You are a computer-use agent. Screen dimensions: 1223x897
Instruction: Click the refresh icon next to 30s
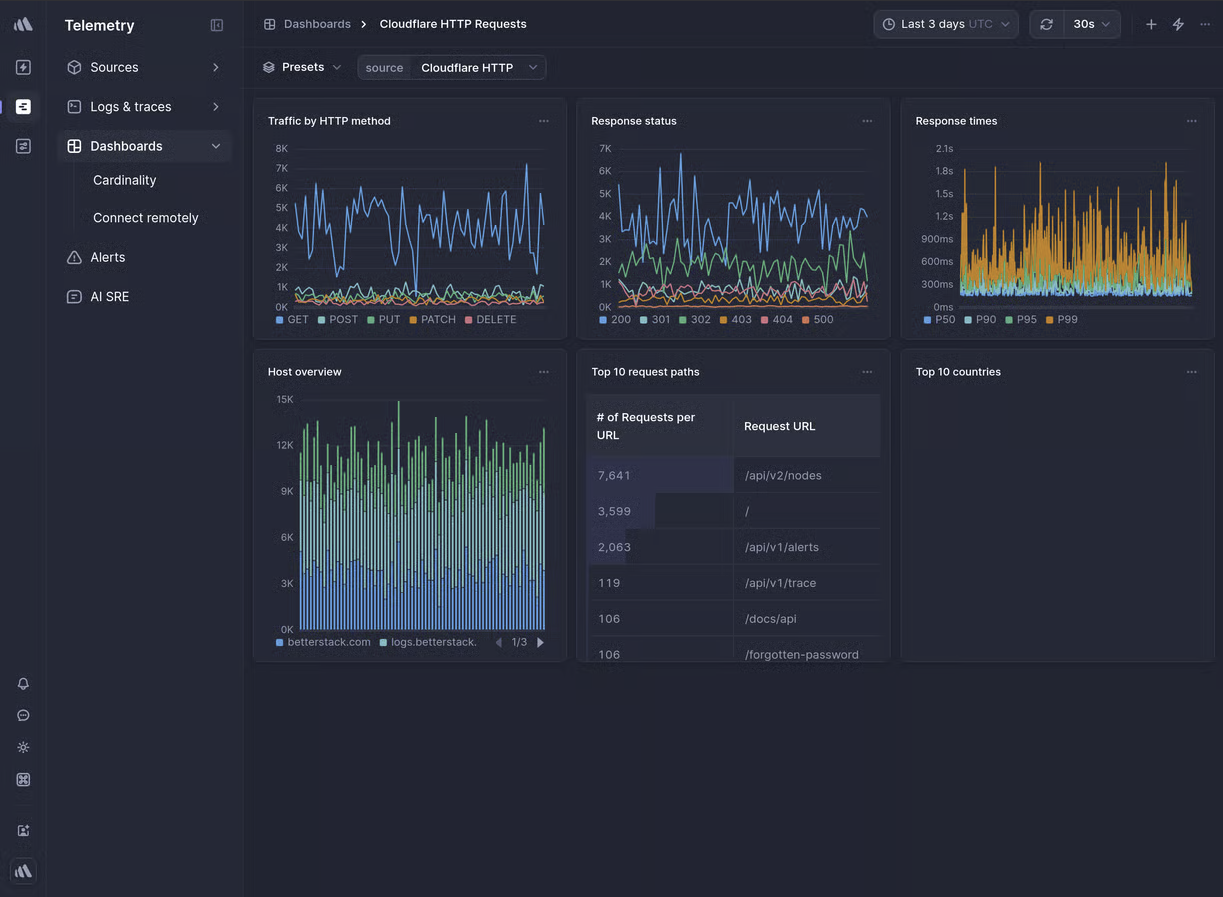1046,23
